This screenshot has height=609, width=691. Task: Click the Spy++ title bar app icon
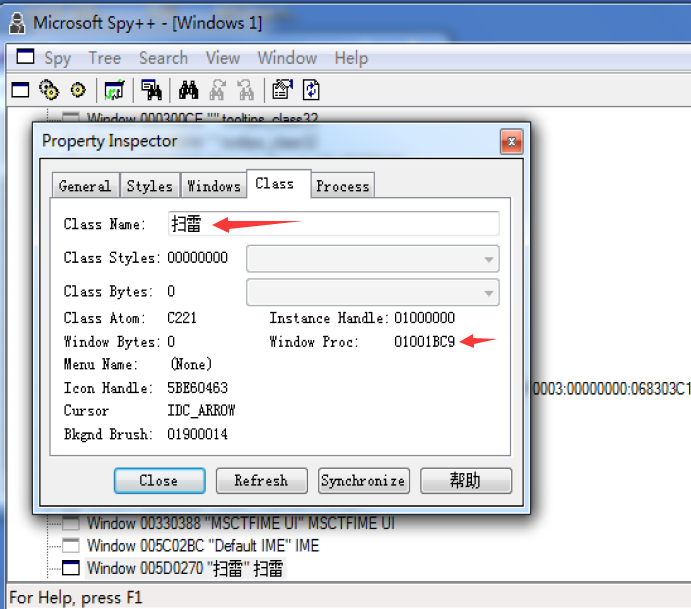[x=17, y=23]
